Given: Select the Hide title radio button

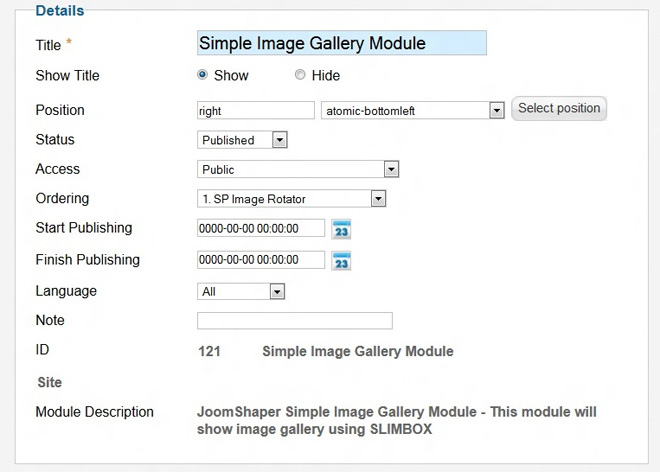Looking at the screenshot, I should tap(300, 75).
